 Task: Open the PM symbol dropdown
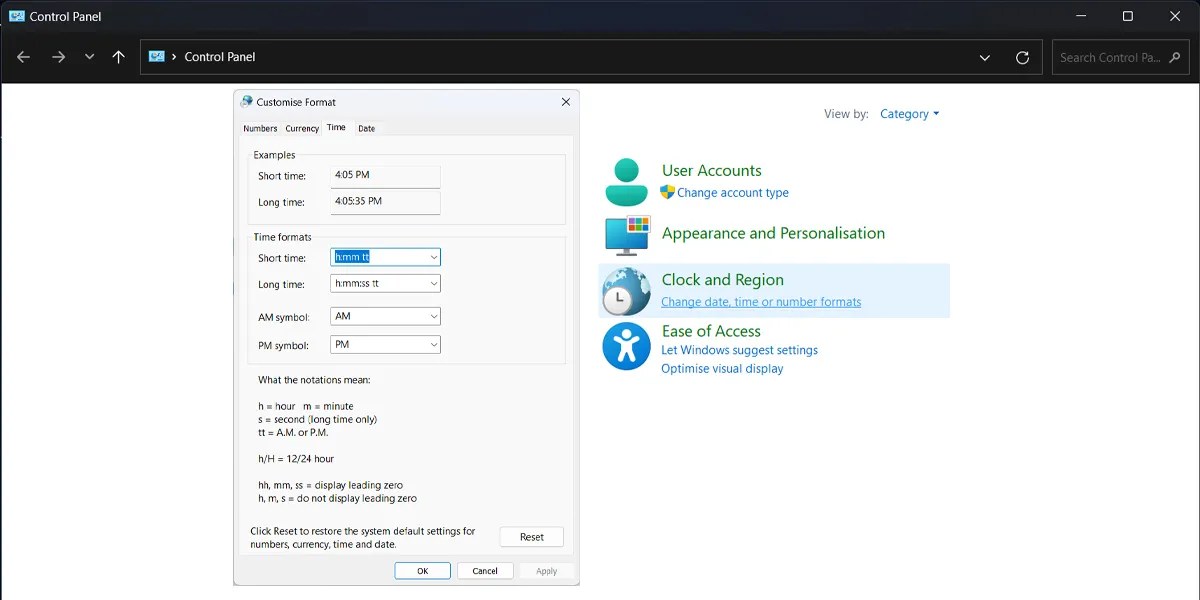pyautogui.click(x=433, y=344)
